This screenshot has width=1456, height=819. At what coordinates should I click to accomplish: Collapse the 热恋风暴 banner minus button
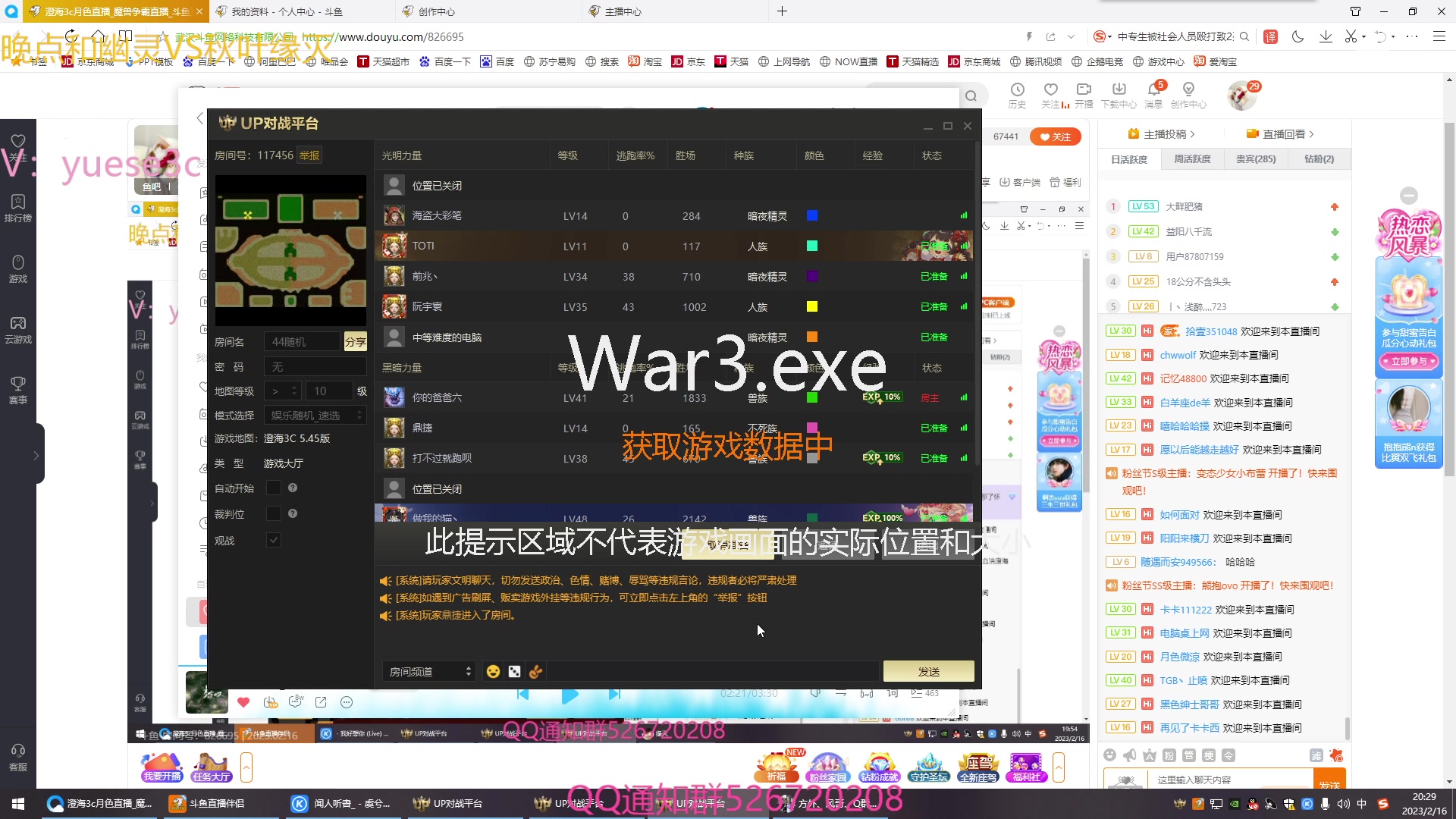click(1409, 196)
